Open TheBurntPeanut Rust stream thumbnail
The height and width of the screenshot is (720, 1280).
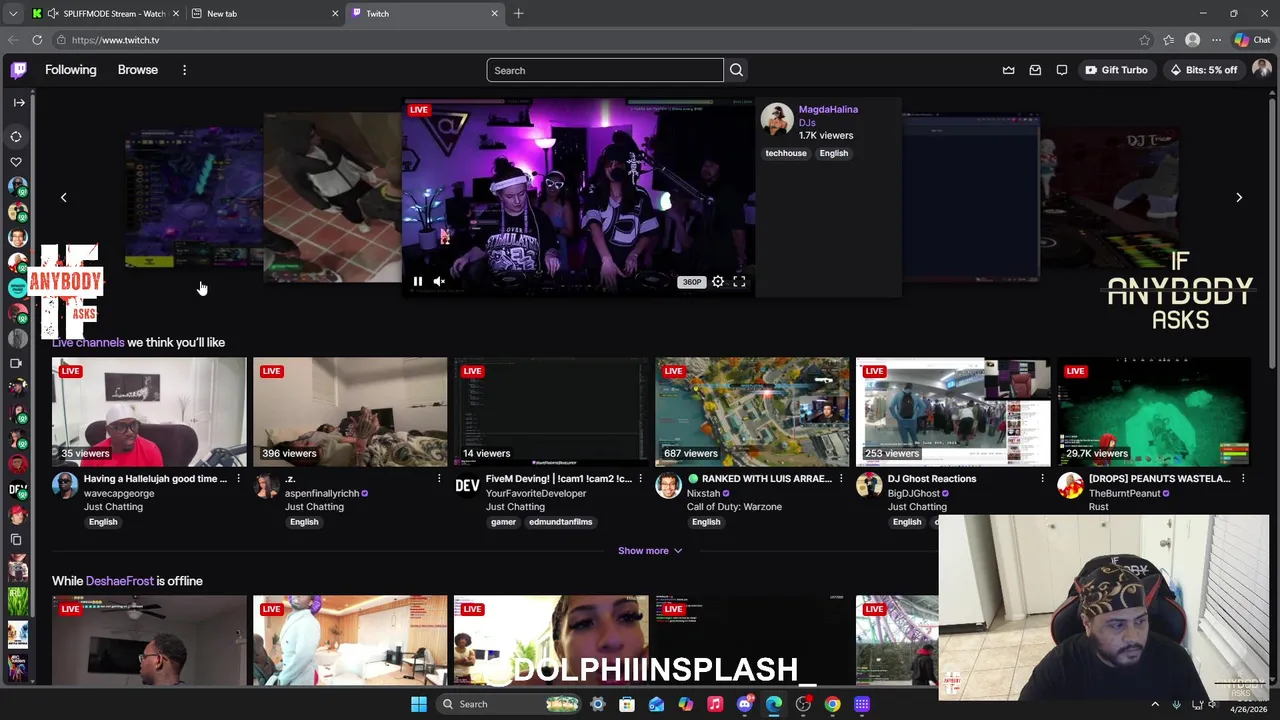tap(1154, 412)
